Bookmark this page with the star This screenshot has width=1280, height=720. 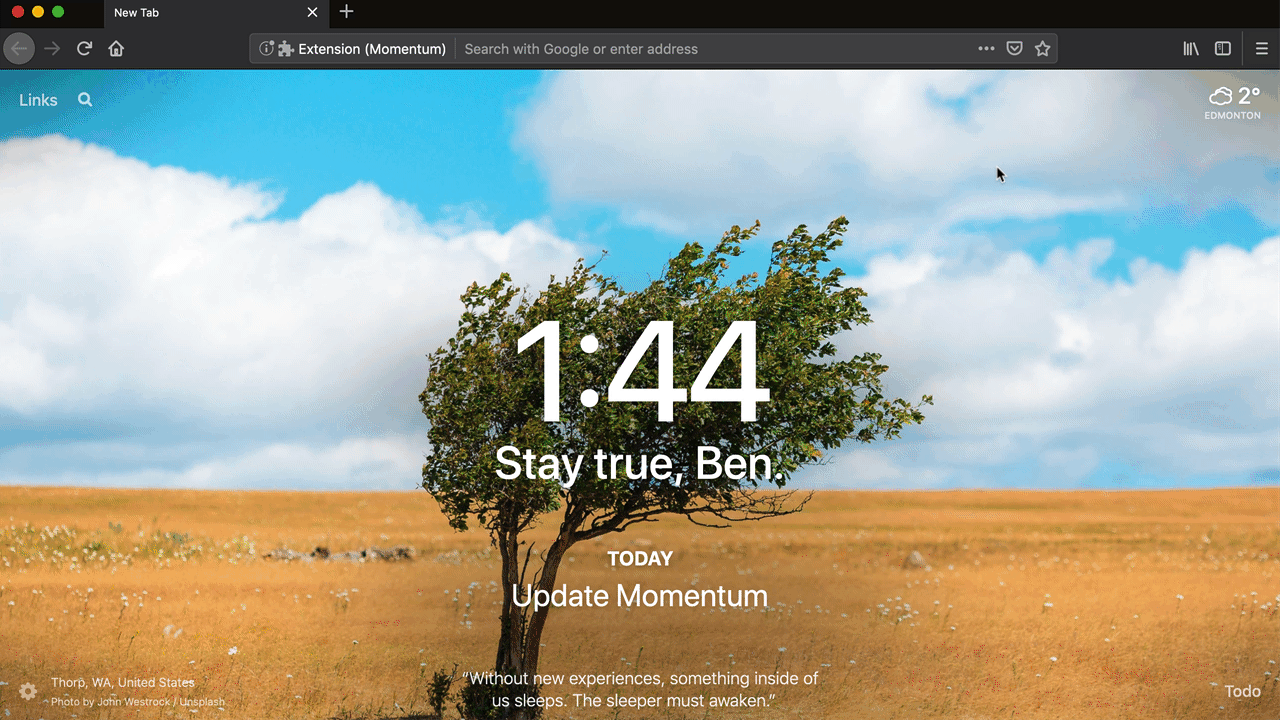click(1042, 48)
